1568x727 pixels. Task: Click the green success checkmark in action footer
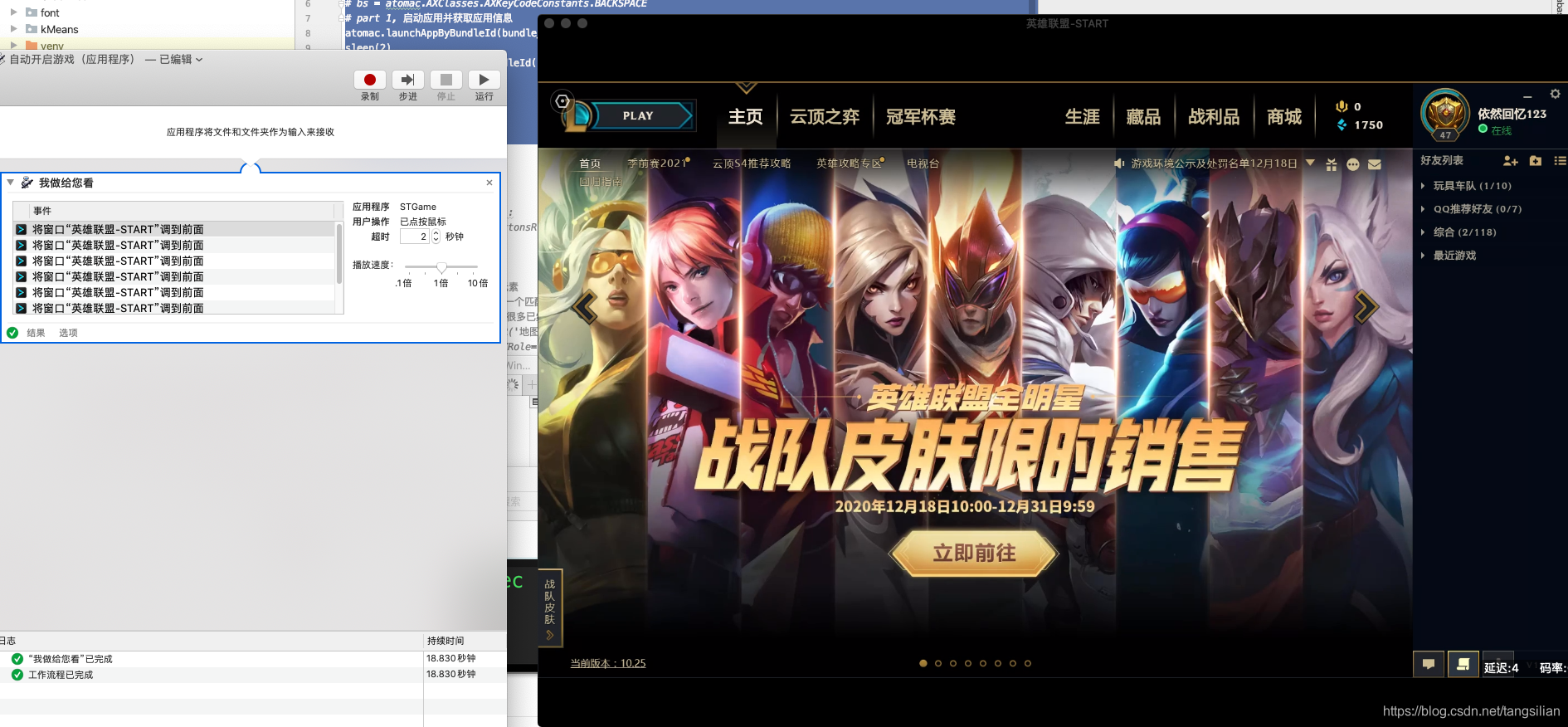[12, 333]
